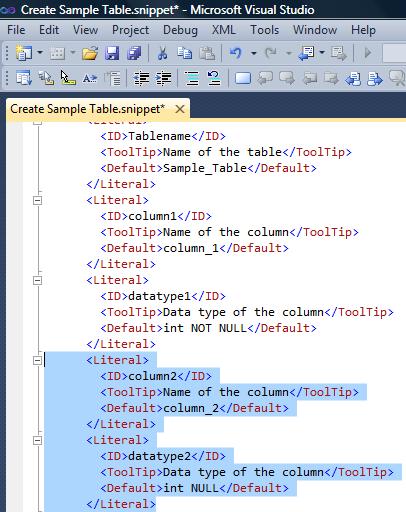Image resolution: width=406 pixels, height=512 pixels.
Task: Click the Display Parameter Info icon
Action: pos(46,78)
